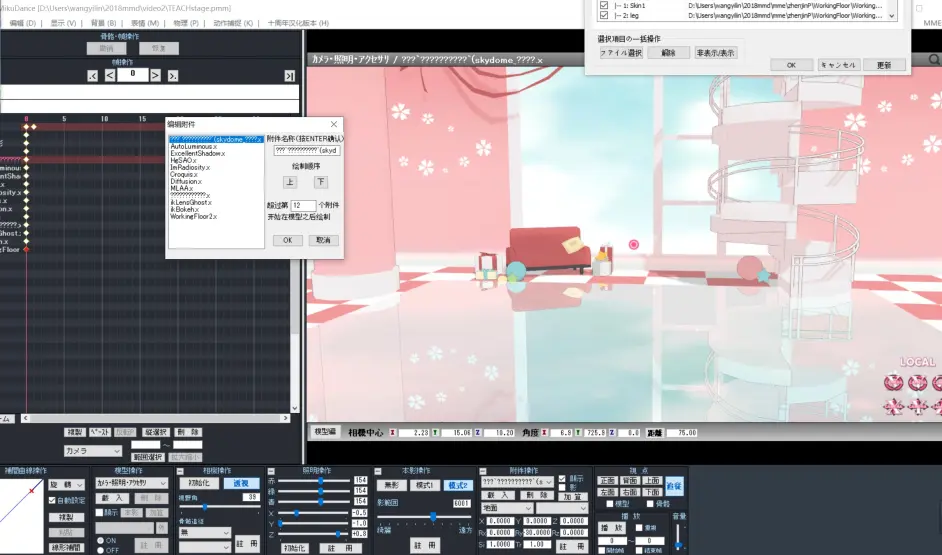Viewport: 942px width, 555px height.
Task: Click the '>|' go-to-end frame button
Action: [x=290, y=76]
